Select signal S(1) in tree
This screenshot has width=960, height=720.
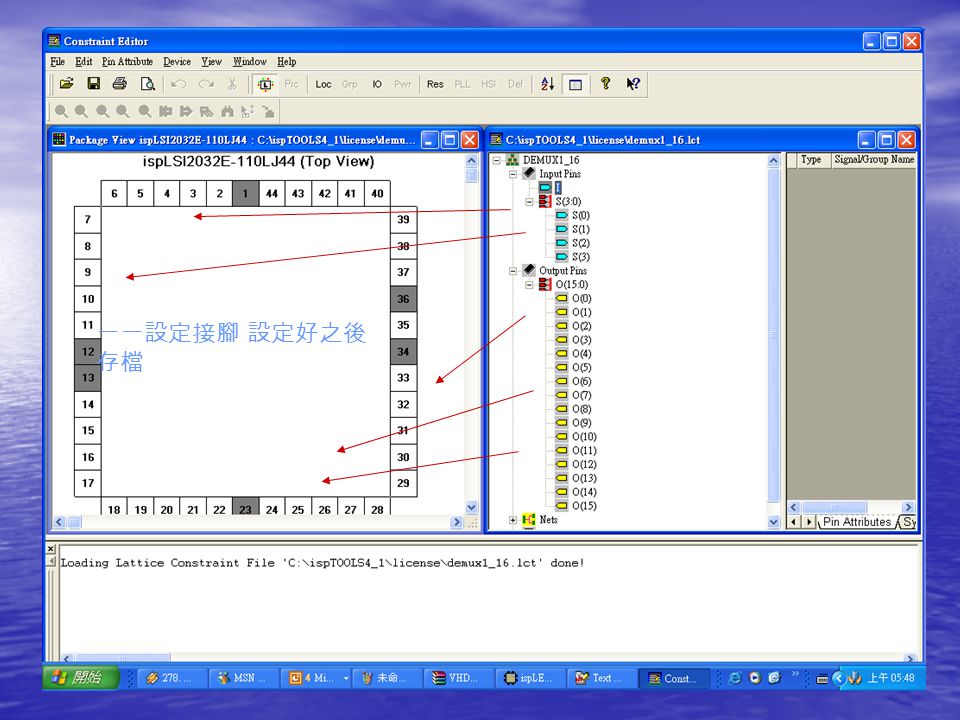tap(580, 229)
